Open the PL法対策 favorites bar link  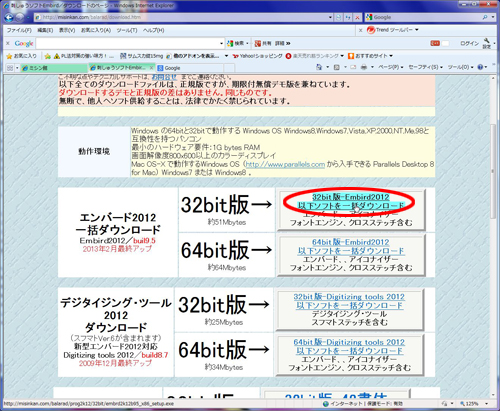pos(84,56)
